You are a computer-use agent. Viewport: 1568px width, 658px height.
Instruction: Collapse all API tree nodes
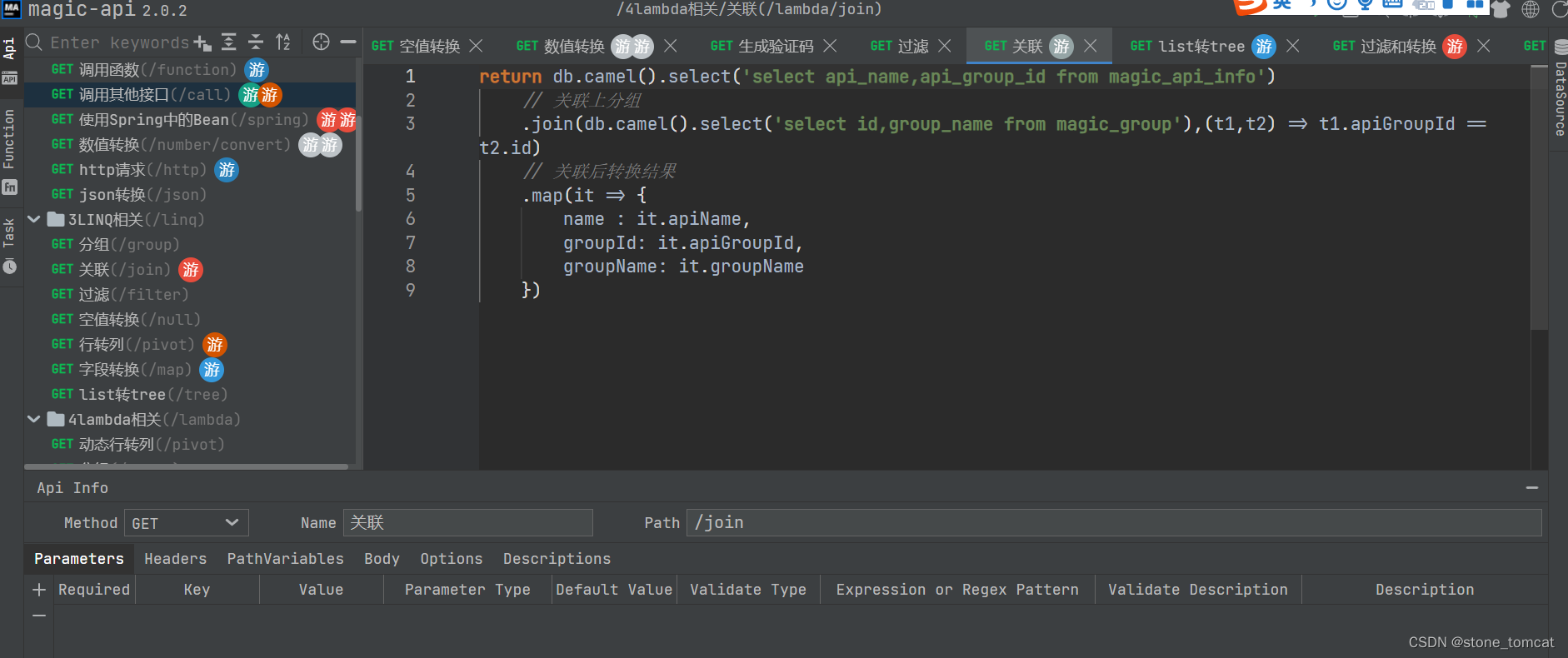point(256,42)
